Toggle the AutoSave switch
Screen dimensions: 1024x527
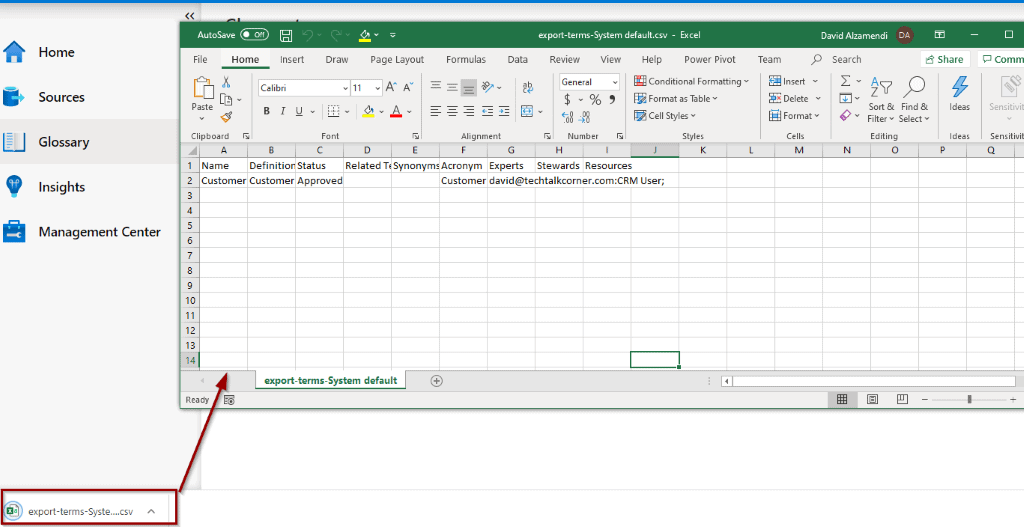click(255, 35)
